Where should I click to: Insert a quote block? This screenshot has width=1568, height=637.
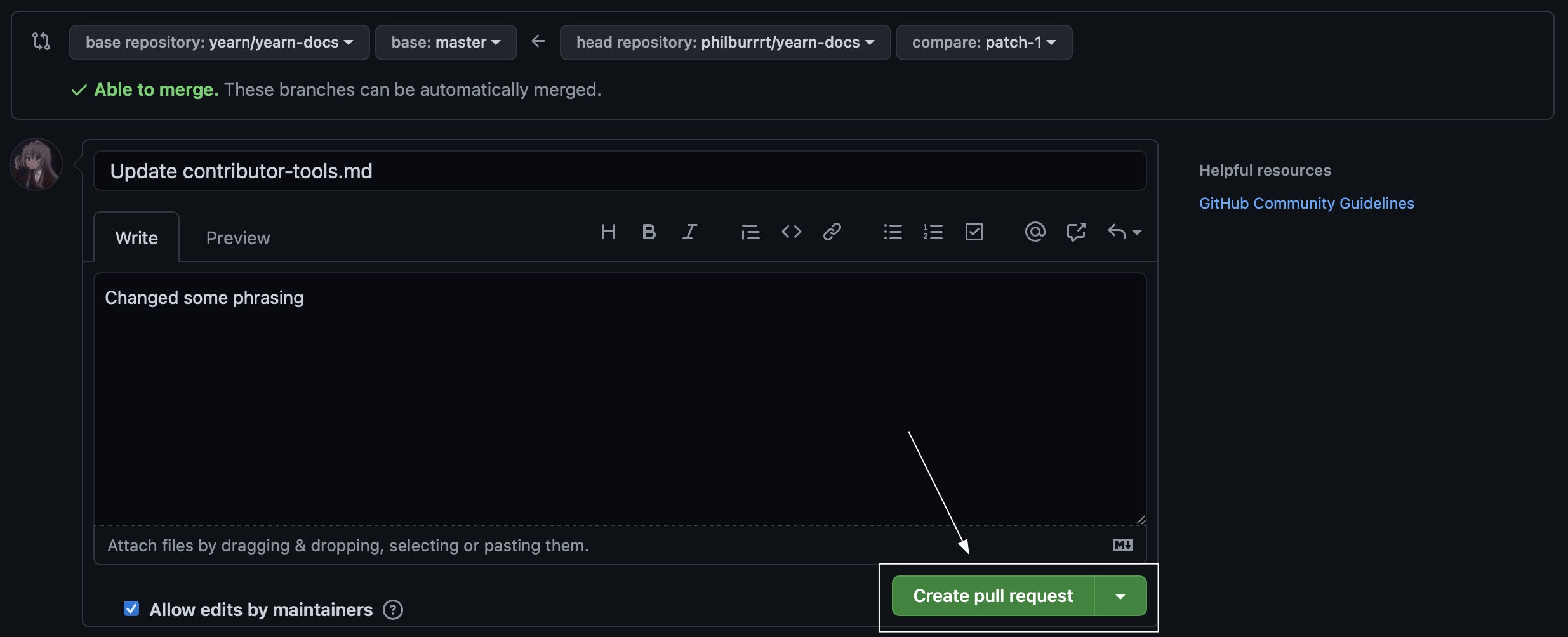750,232
